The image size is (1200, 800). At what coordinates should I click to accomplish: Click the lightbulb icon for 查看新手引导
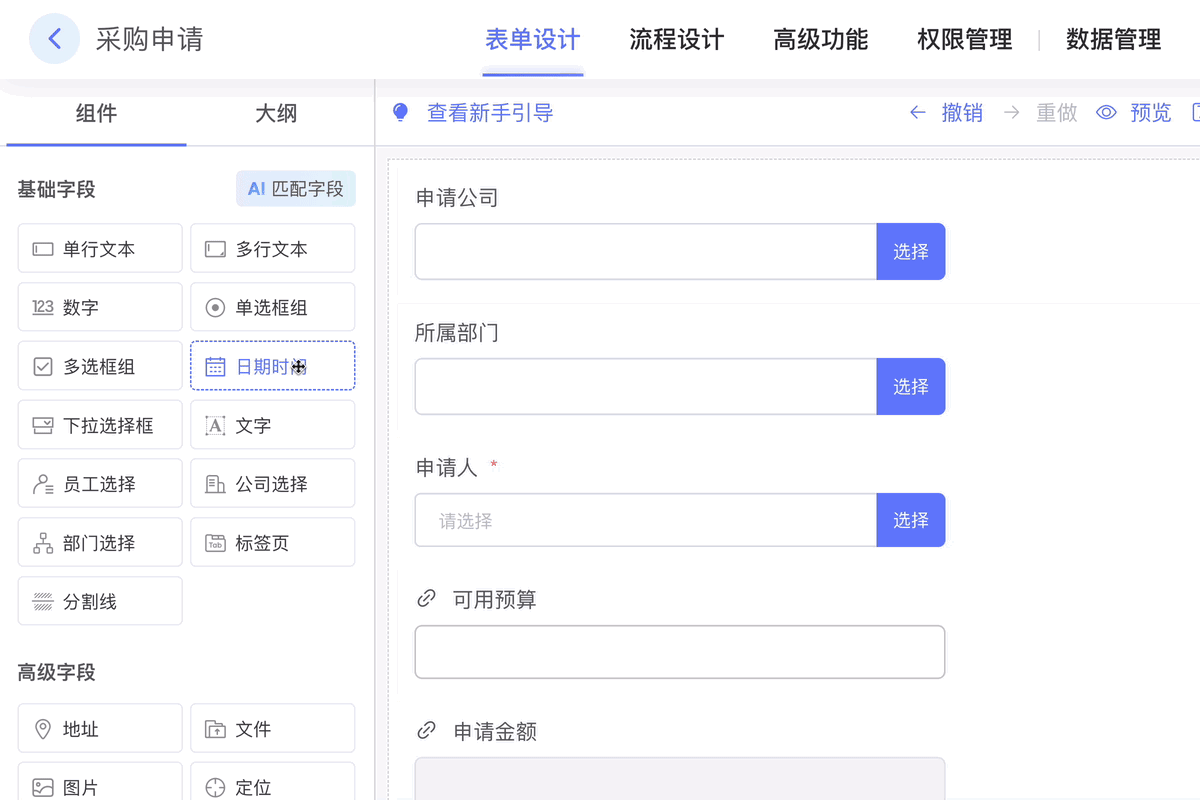(x=401, y=113)
